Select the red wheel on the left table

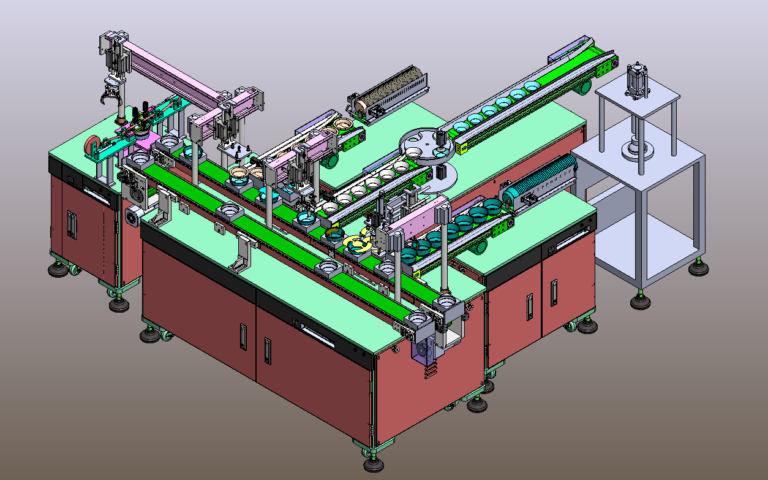tap(92, 145)
